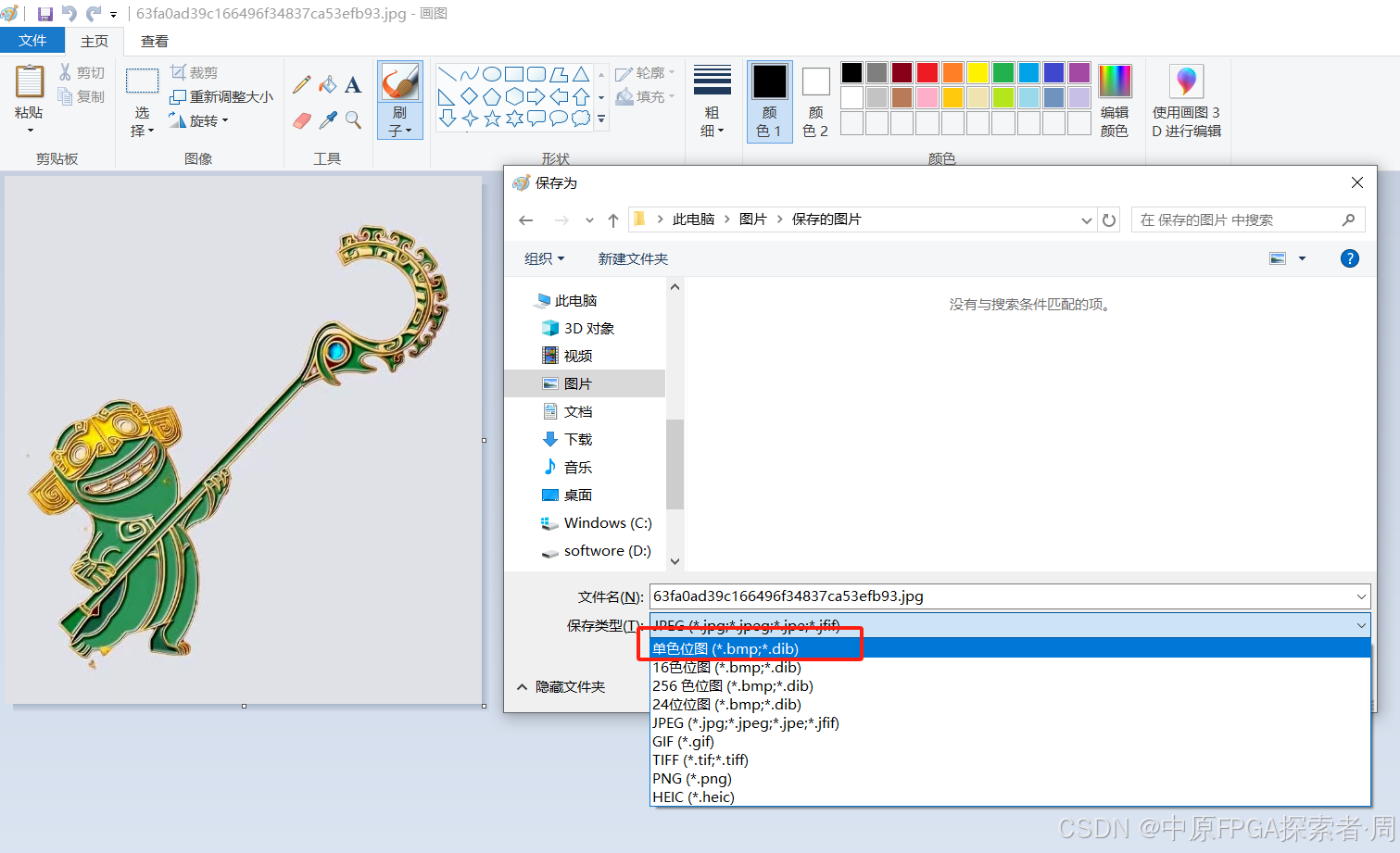Expand the file name combo box arrow
Image resolution: width=1400 pixels, height=853 pixels.
(1361, 596)
